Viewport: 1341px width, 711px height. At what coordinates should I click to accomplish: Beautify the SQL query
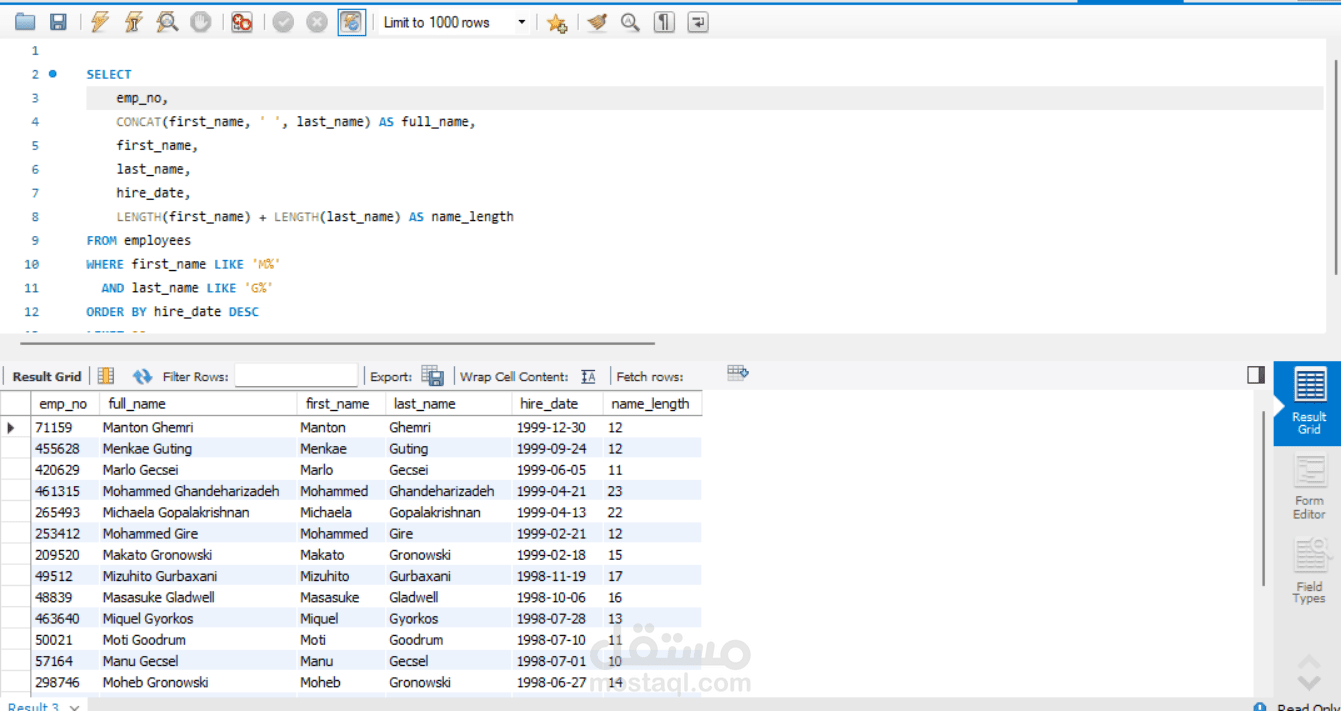(597, 22)
